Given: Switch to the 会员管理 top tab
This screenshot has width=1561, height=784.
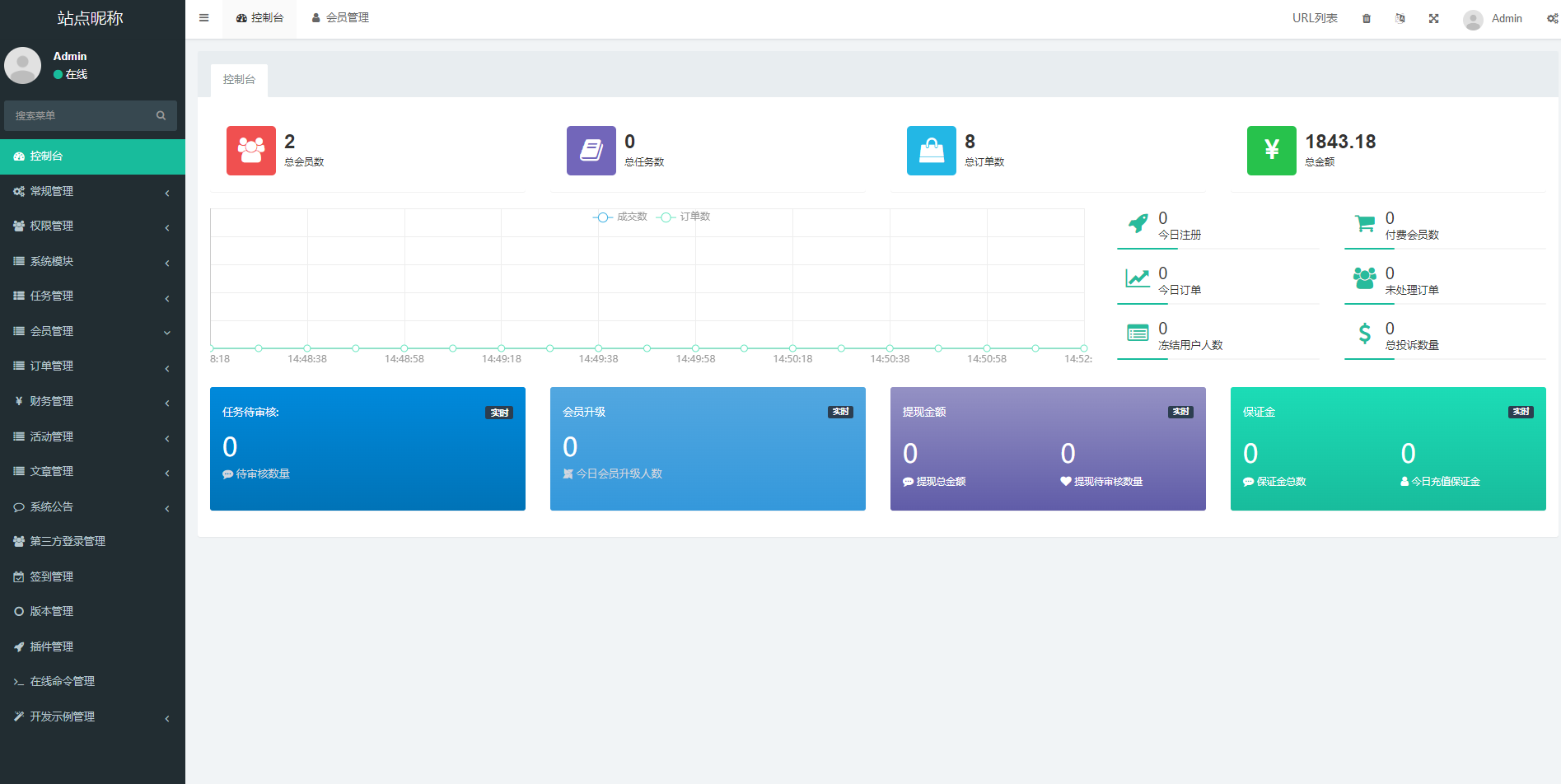Looking at the screenshot, I should tap(340, 18).
